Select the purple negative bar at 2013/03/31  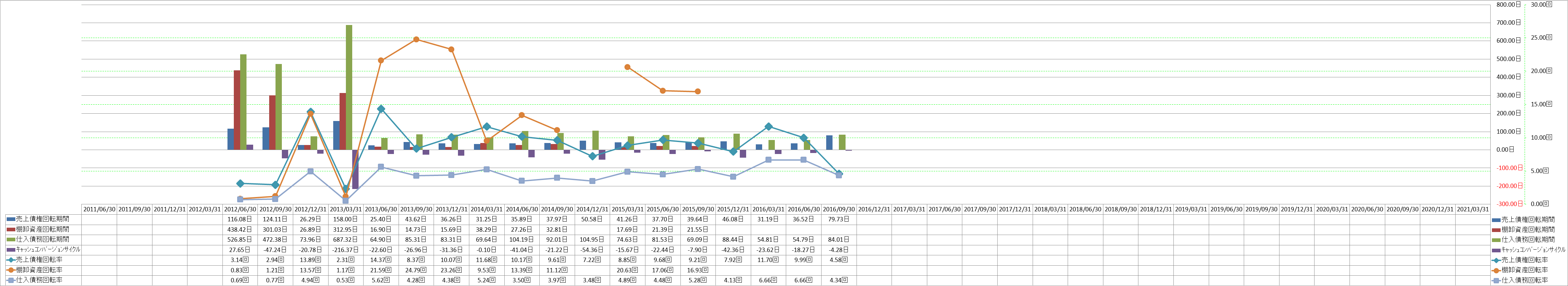(x=356, y=169)
